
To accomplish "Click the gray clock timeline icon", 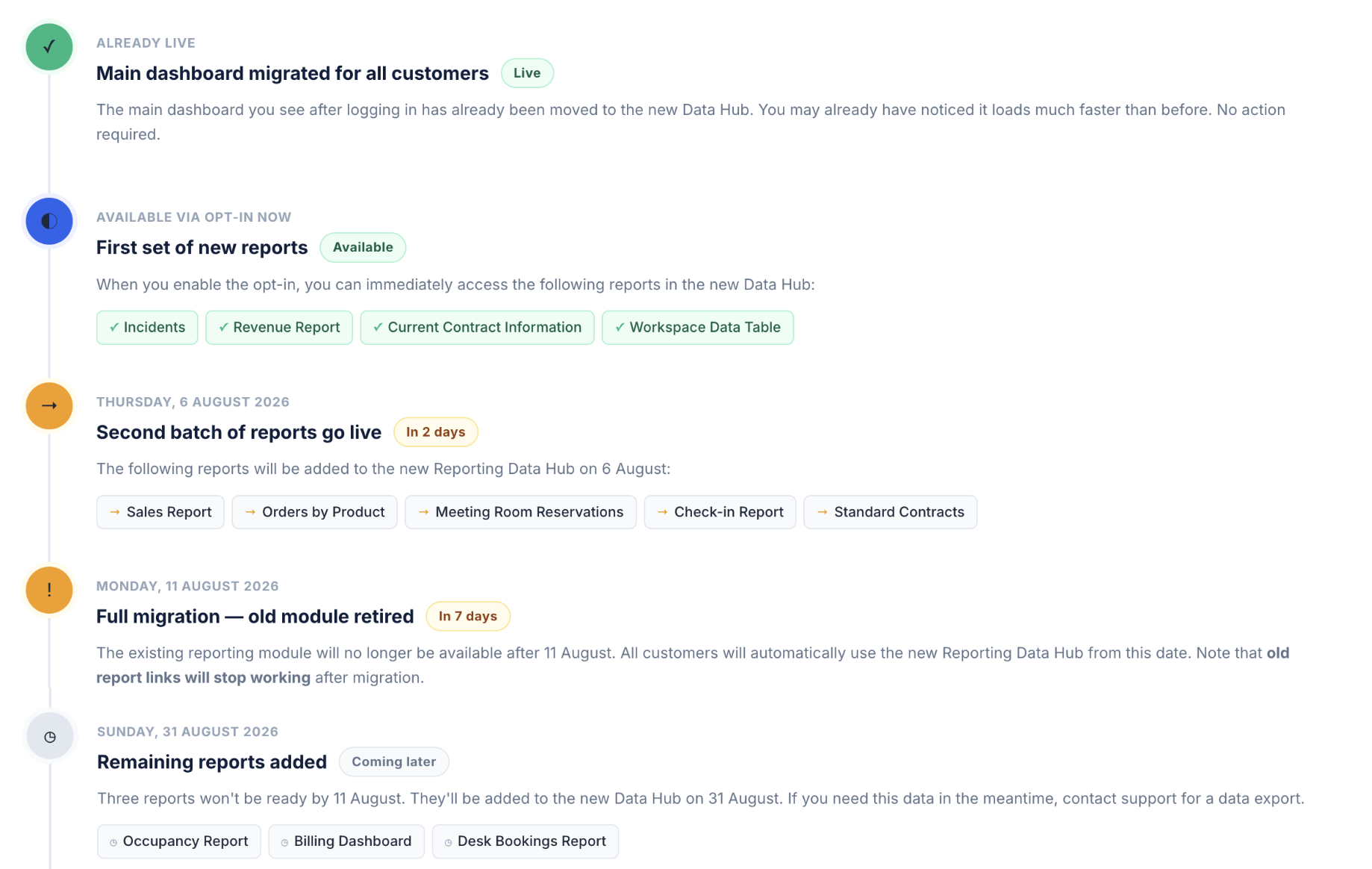I will 50,736.
